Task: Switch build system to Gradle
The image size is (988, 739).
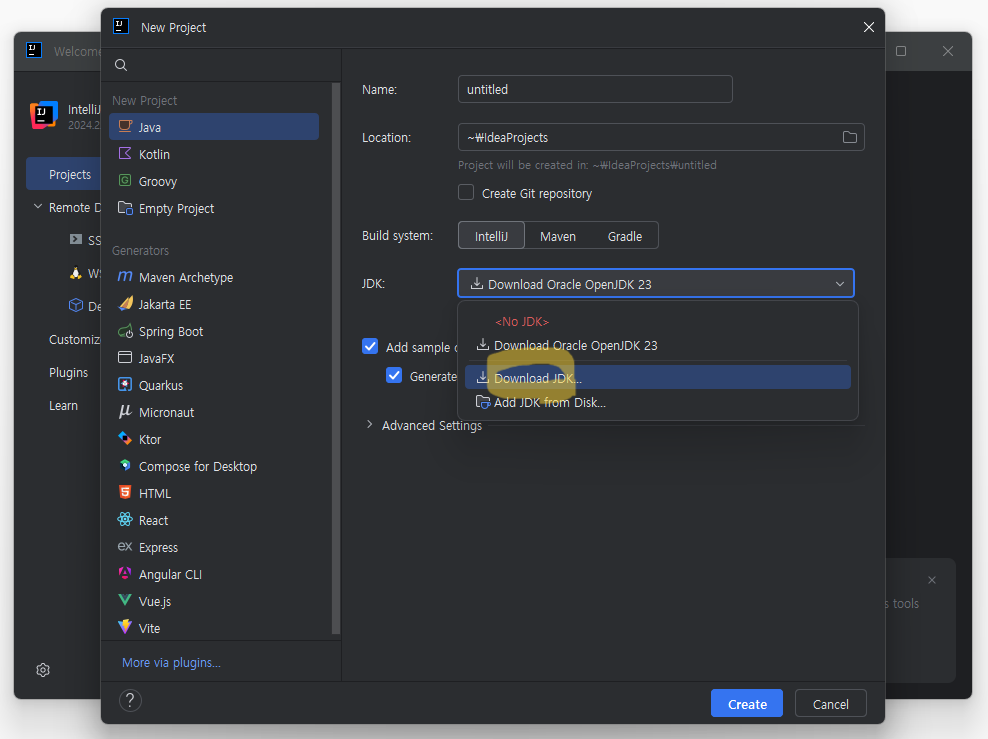Action: [624, 236]
